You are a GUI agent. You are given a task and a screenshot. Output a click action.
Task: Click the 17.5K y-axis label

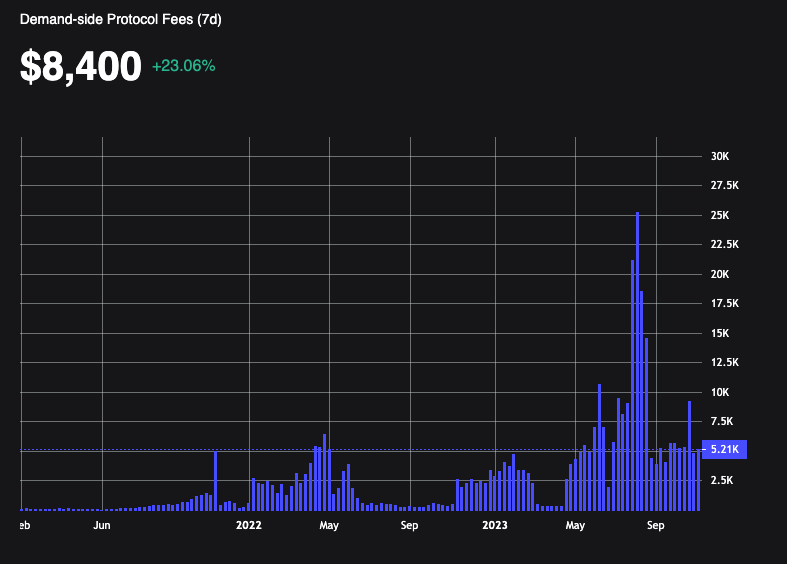[x=724, y=303]
